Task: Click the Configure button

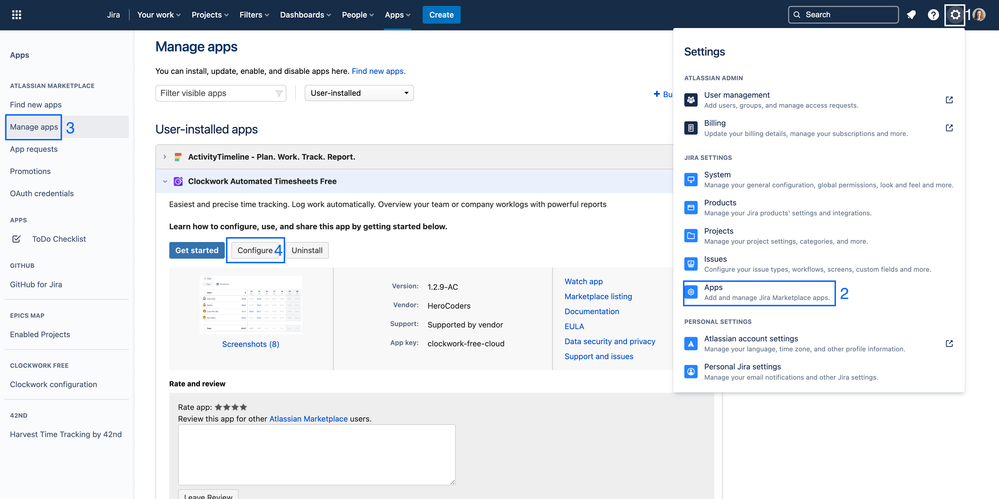Action: point(255,250)
